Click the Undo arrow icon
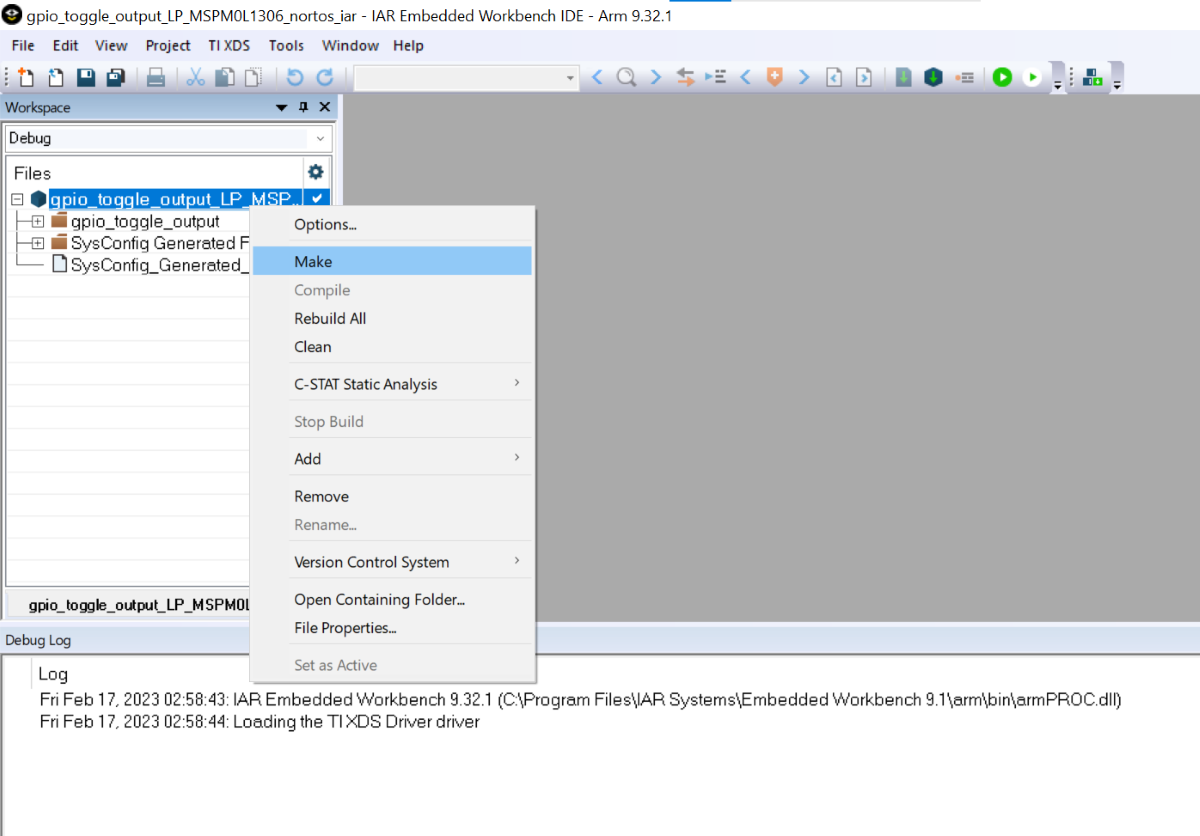This screenshot has width=1200, height=836. coord(294,77)
